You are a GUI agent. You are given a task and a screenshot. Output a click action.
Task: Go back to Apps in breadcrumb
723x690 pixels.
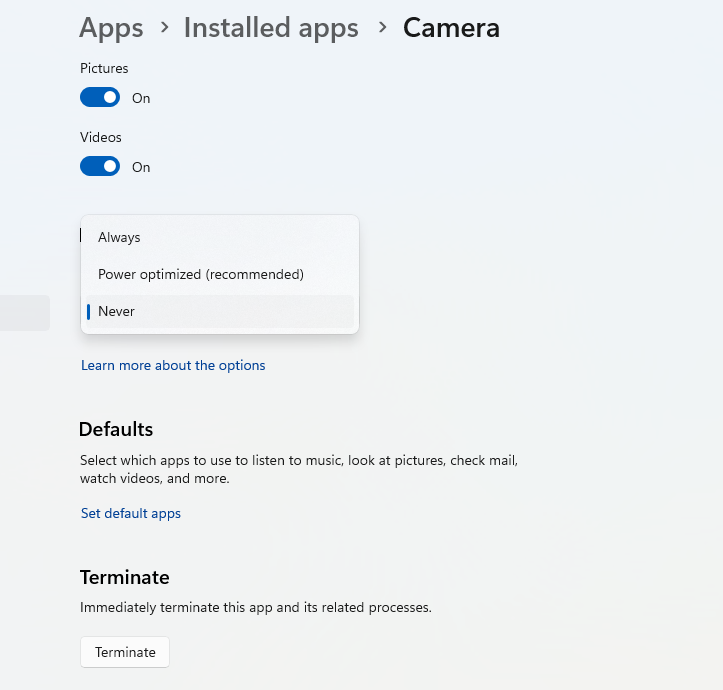click(111, 28)
